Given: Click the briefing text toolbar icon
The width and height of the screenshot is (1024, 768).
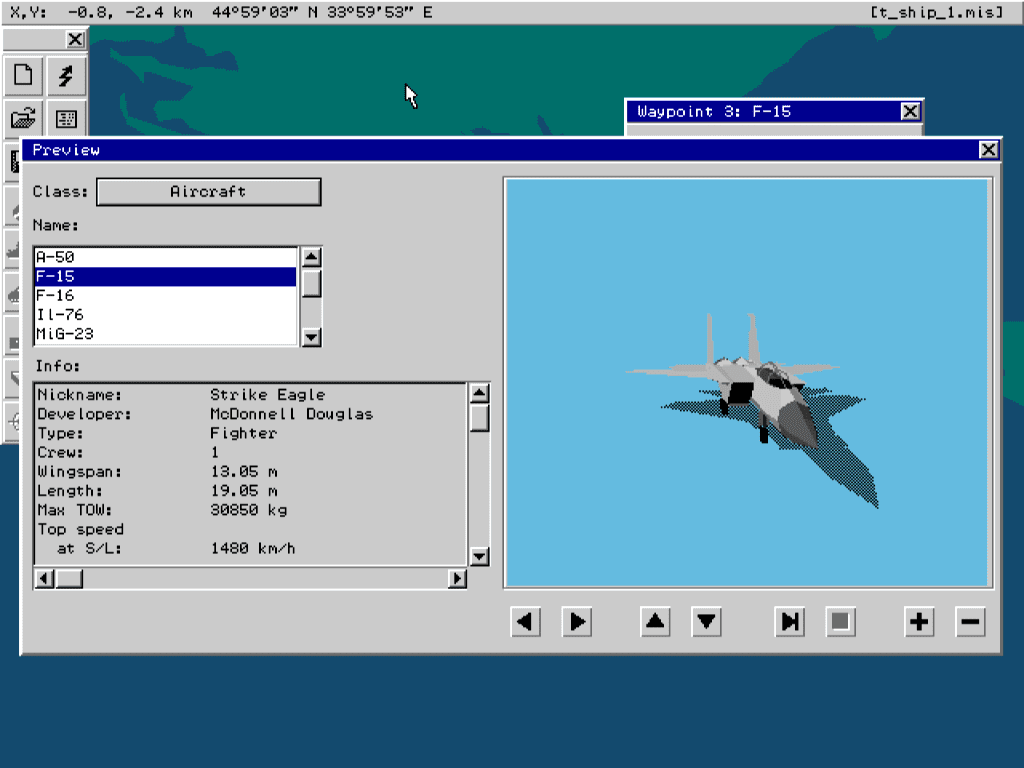Looking at the screenshot, I should (66, 119).
